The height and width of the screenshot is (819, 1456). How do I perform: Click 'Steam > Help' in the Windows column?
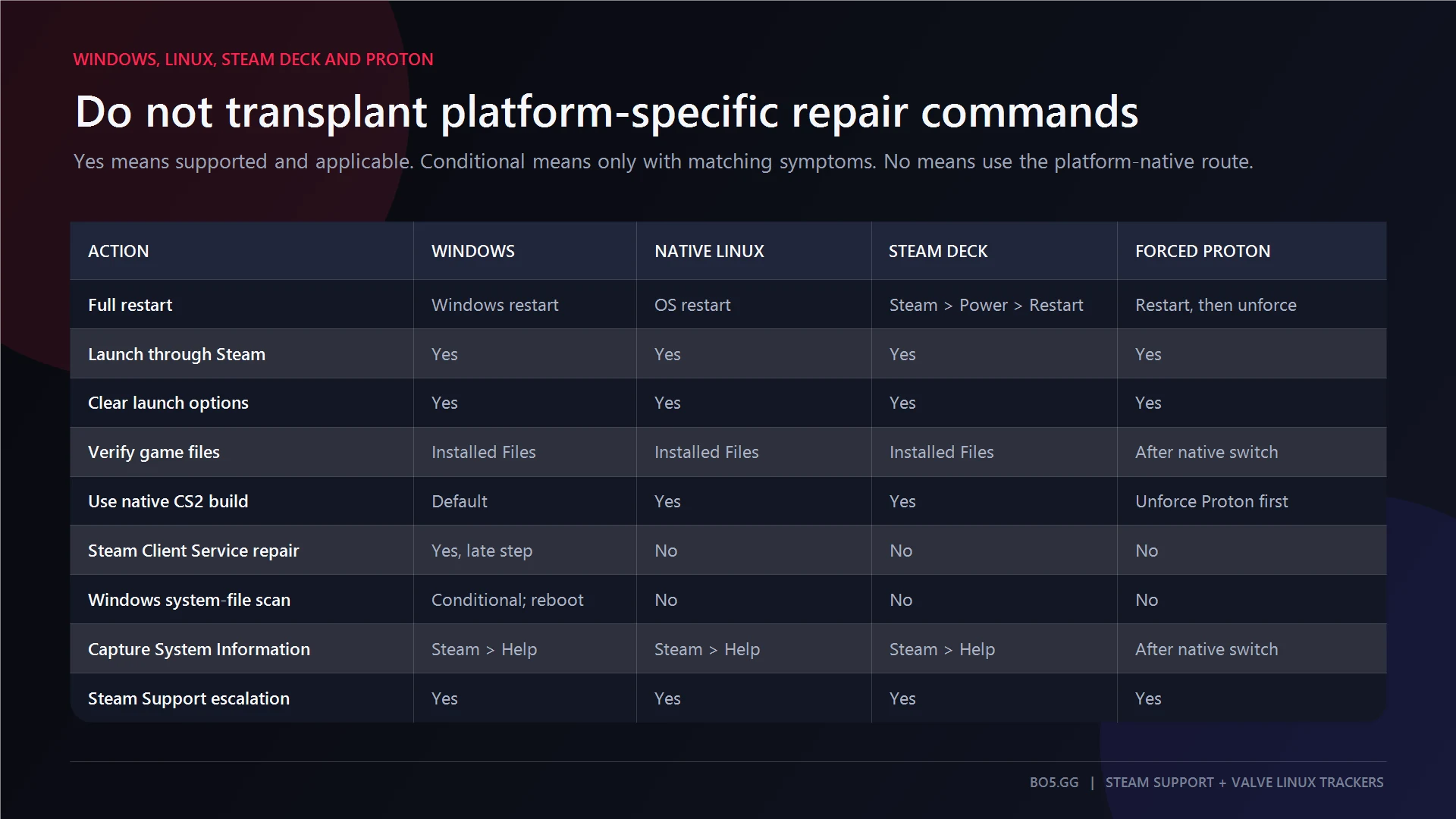(484, 649)
